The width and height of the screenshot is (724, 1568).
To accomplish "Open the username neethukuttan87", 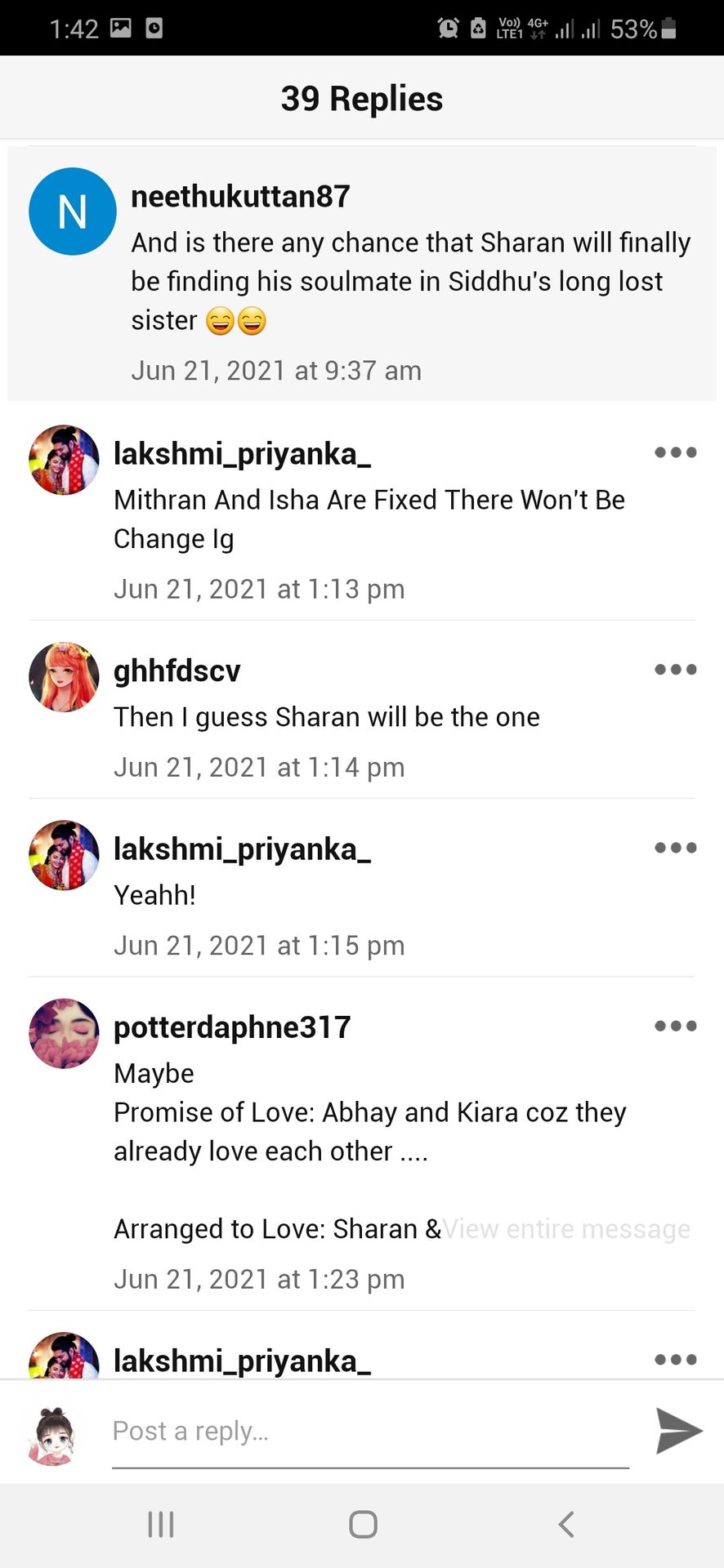I will (240, 196).
